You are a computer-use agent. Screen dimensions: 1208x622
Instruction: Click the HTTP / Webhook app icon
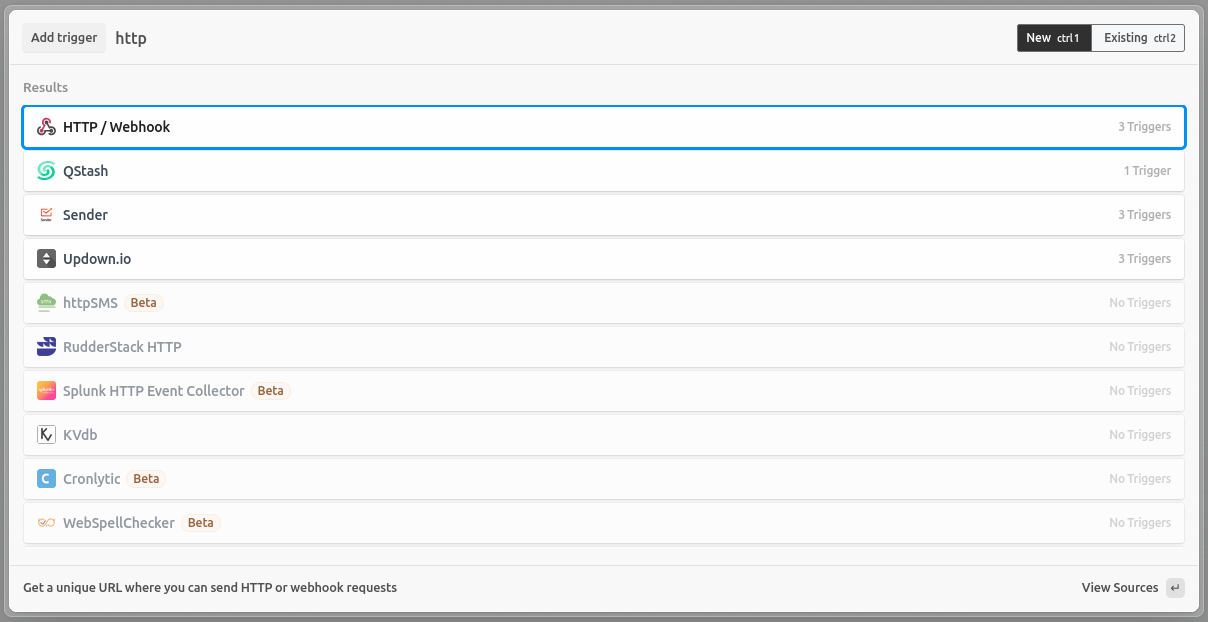pyautogui.click(x=46, y=126)
